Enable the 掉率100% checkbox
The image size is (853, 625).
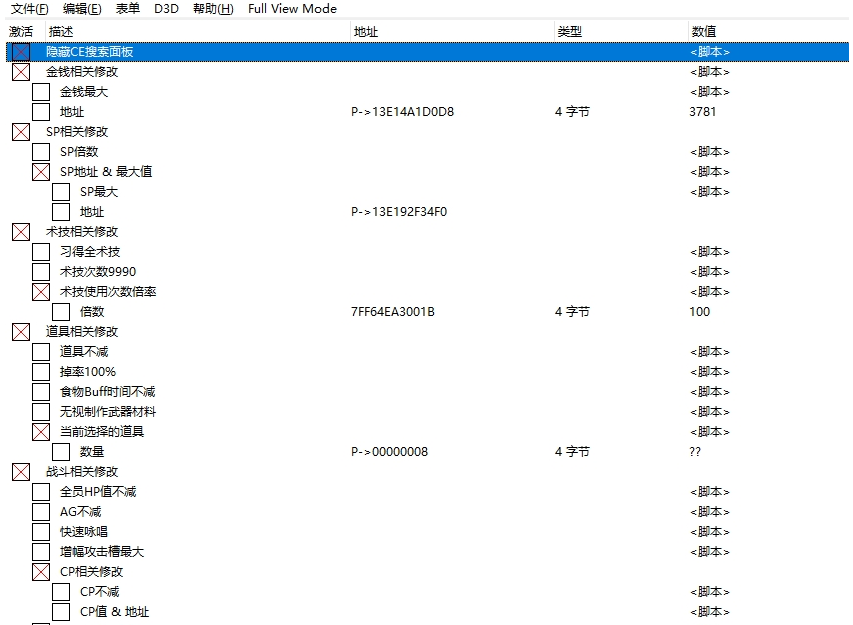pyautogui.click(x=39, y=371)
